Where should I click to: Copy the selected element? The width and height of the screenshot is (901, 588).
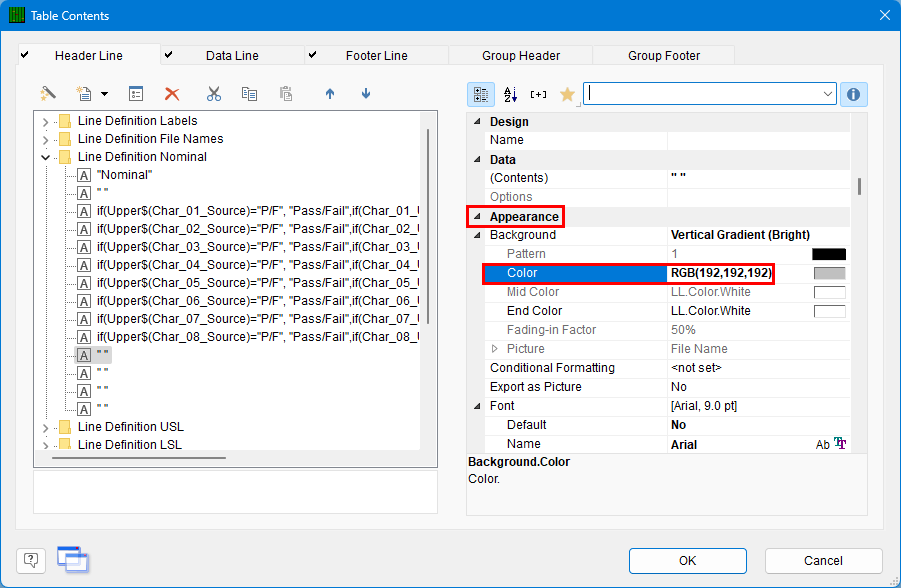(x=249, y=94)
